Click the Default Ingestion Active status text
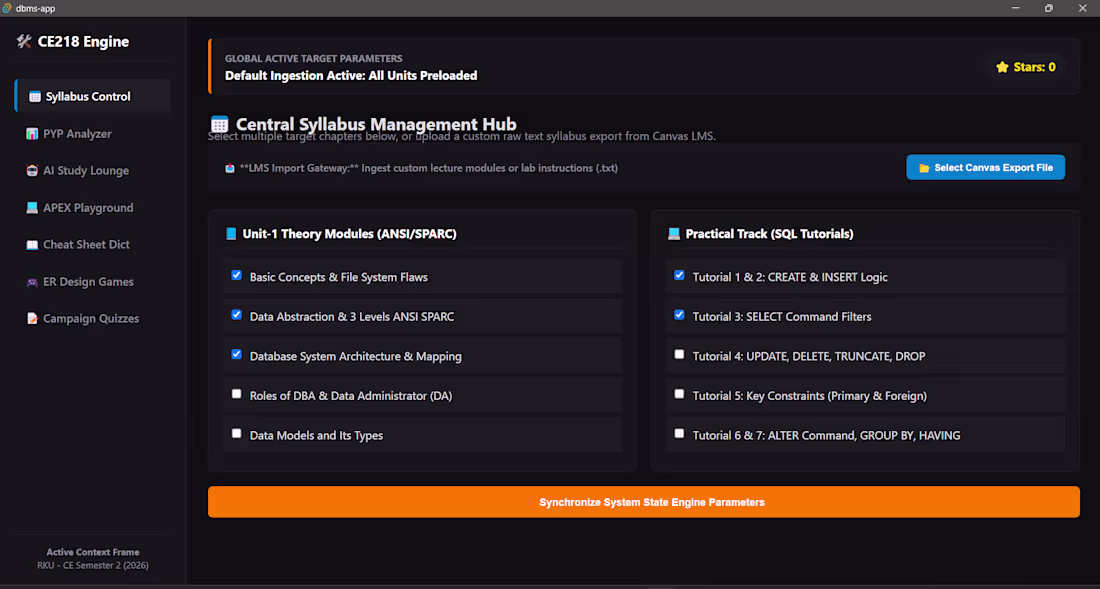This screenshot has height=589, width=1100. point(351,76)
